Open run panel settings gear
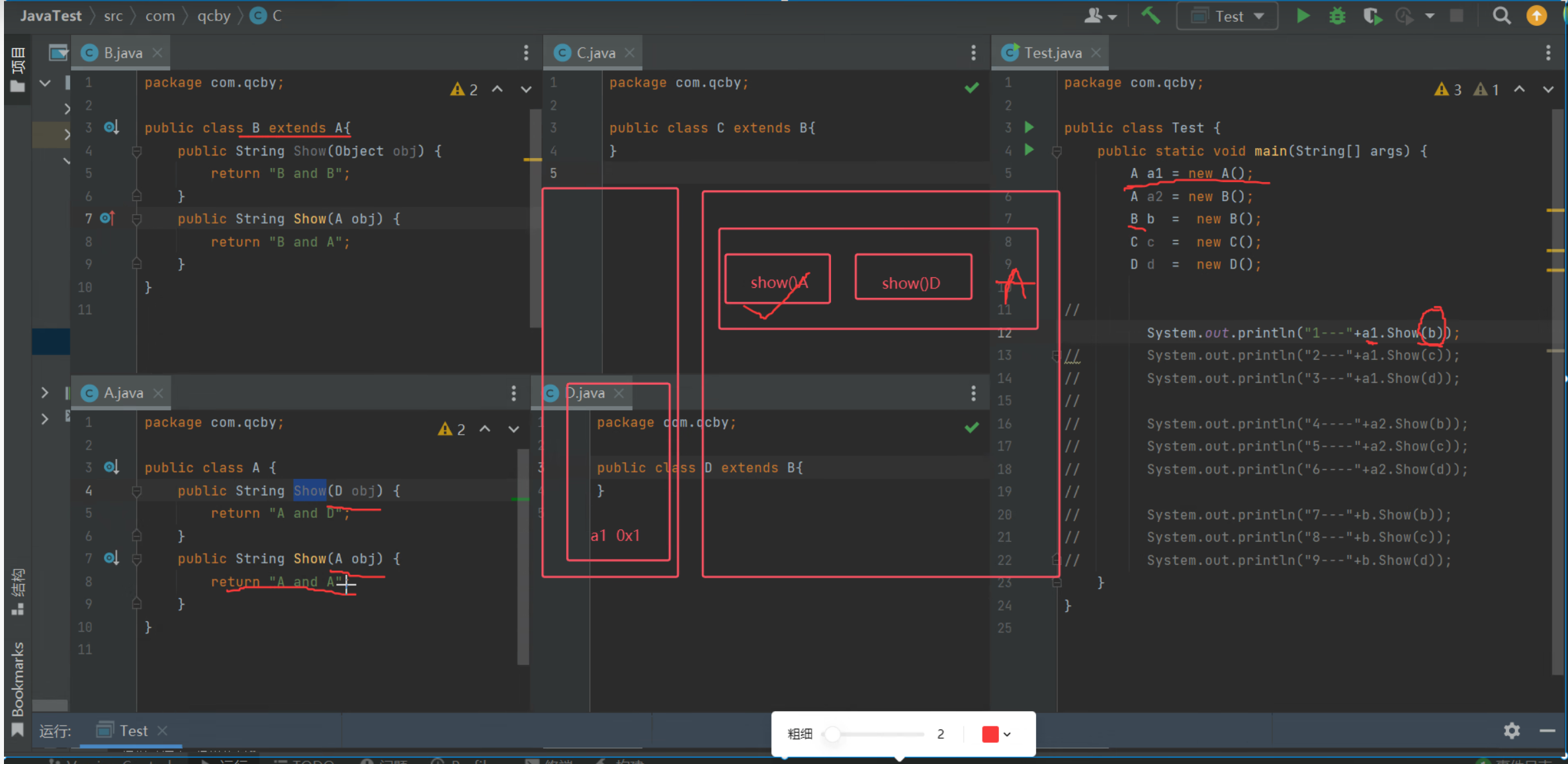Image resolution: width=1568 pixels, height=764 pixels. click(1511, 730)
